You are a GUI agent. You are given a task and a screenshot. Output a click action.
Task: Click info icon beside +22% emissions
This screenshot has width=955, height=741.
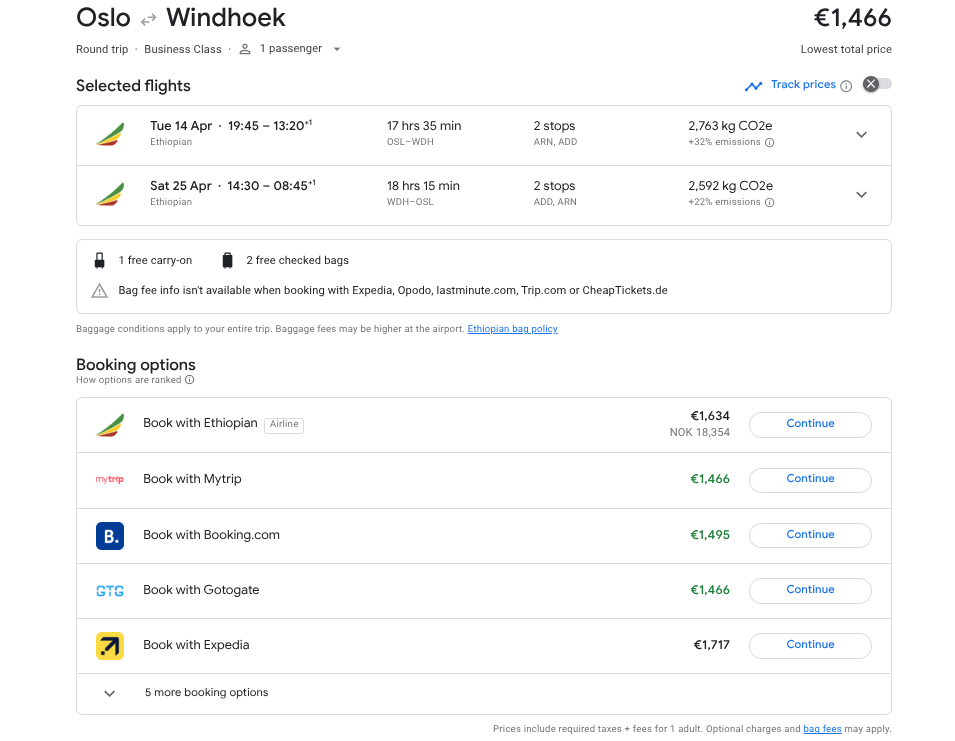769,202
